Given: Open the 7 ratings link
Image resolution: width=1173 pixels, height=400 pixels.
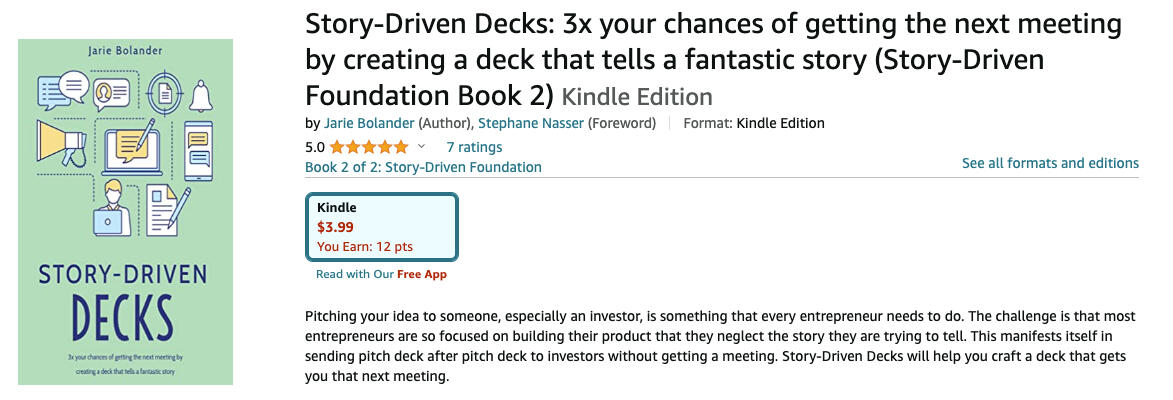Looking at the screenshot, I should [x=474, y=147].
